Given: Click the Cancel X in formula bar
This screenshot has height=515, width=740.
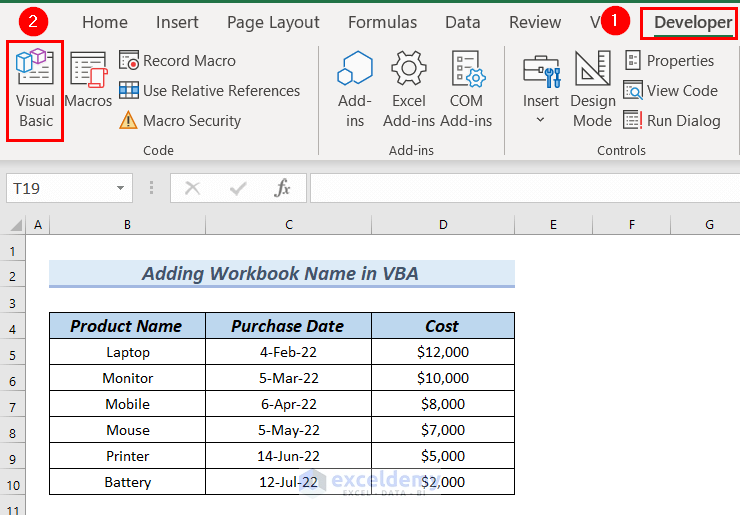Looking at the screenshot, I should coord(193,188).
